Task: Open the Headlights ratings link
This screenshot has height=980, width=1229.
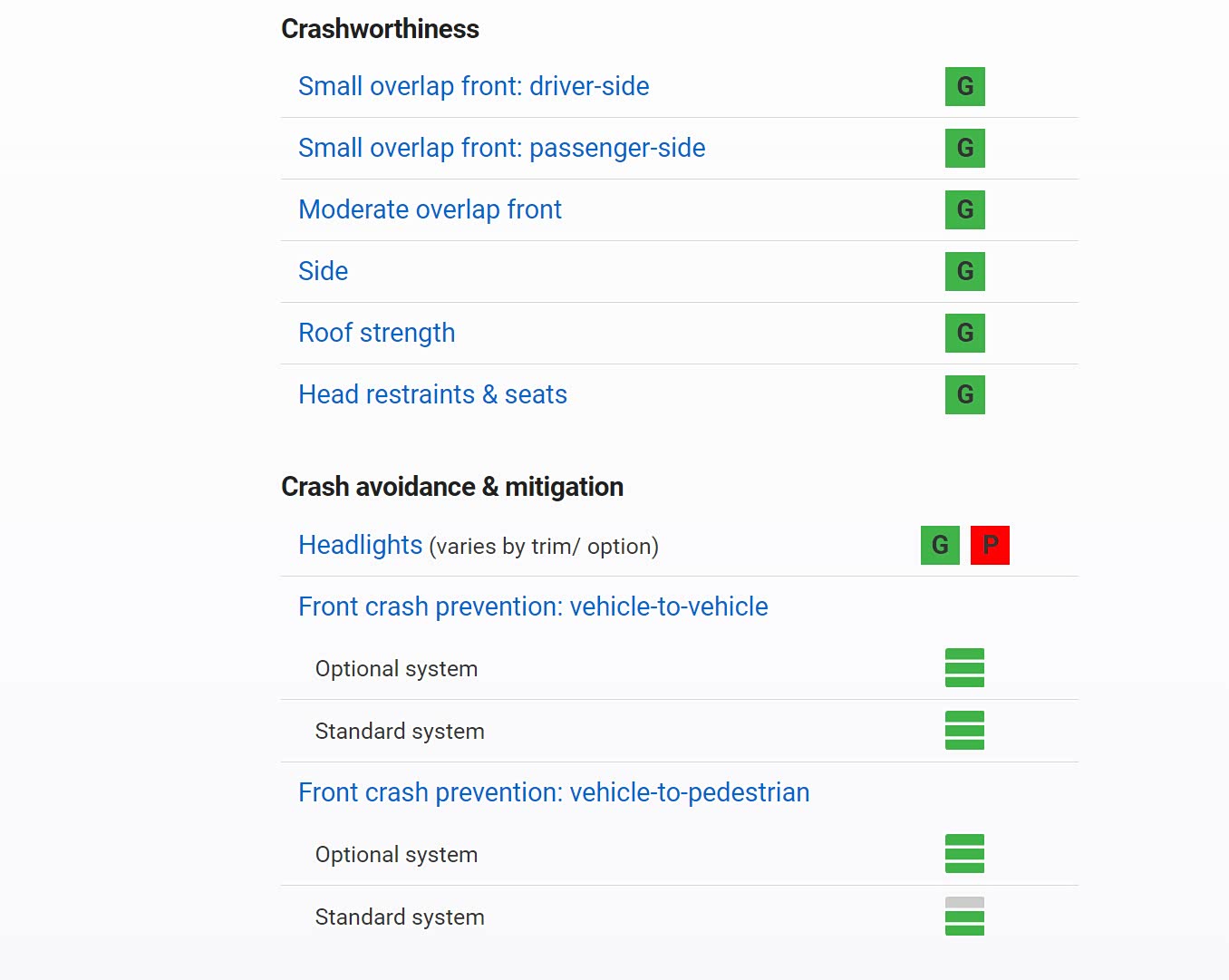Action: [360, 546]
